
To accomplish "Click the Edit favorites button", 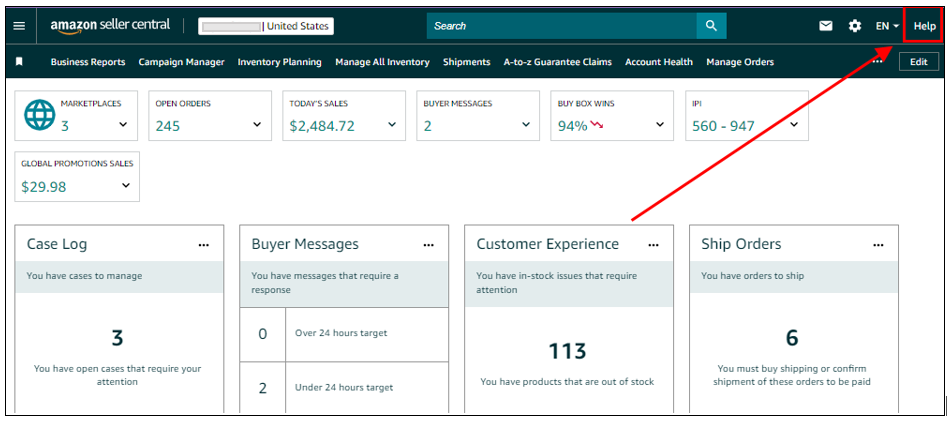I will pos(919,62).
